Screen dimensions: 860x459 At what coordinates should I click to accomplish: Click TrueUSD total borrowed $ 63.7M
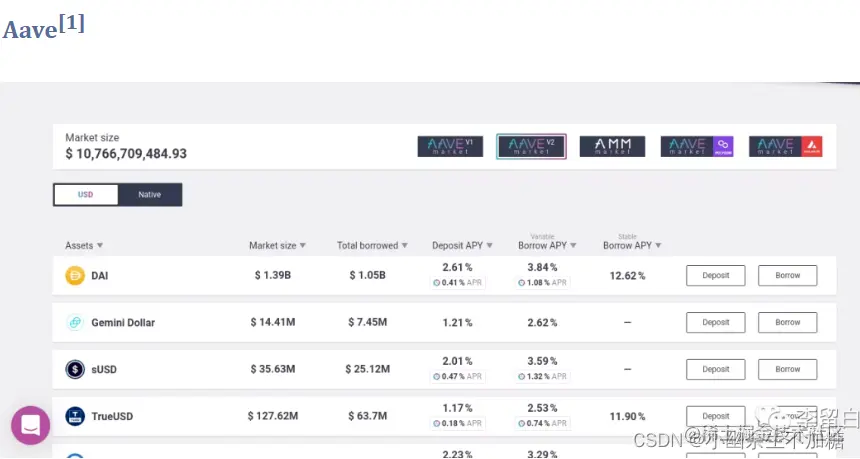coord(367,416)
